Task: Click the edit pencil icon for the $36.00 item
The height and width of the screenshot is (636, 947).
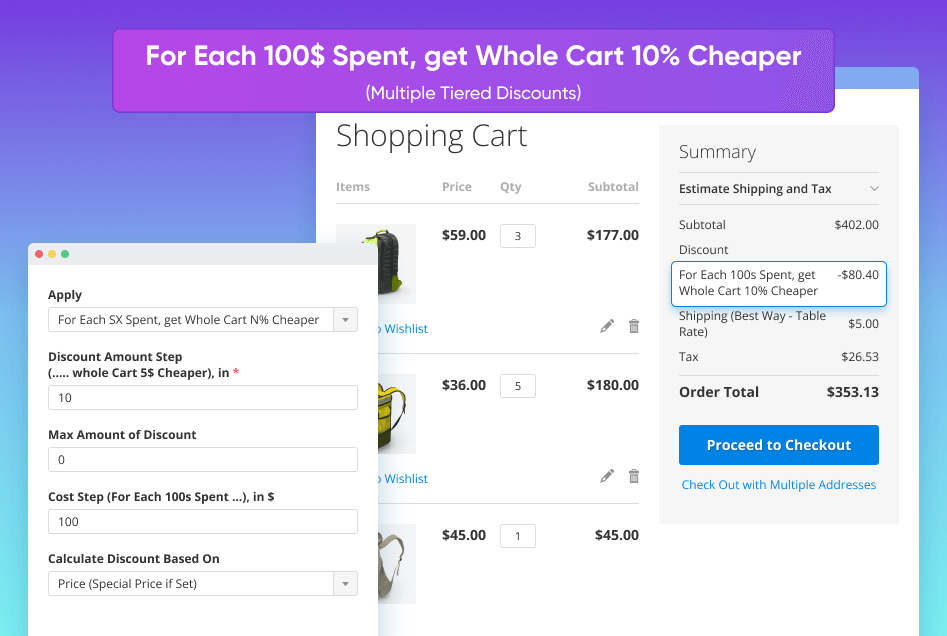Action: click(x=607, y=476)
